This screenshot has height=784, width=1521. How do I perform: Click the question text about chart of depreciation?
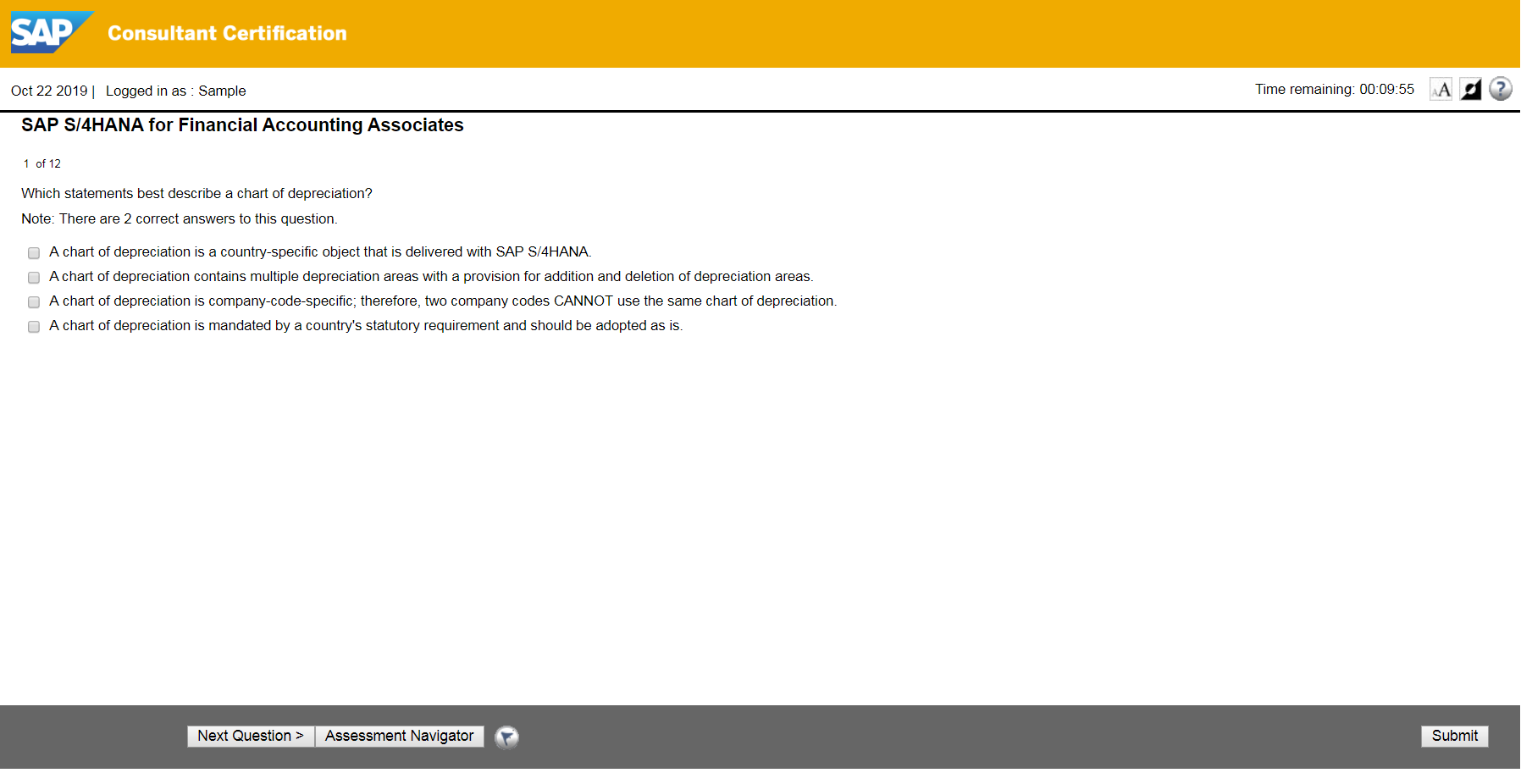(196, 194)
